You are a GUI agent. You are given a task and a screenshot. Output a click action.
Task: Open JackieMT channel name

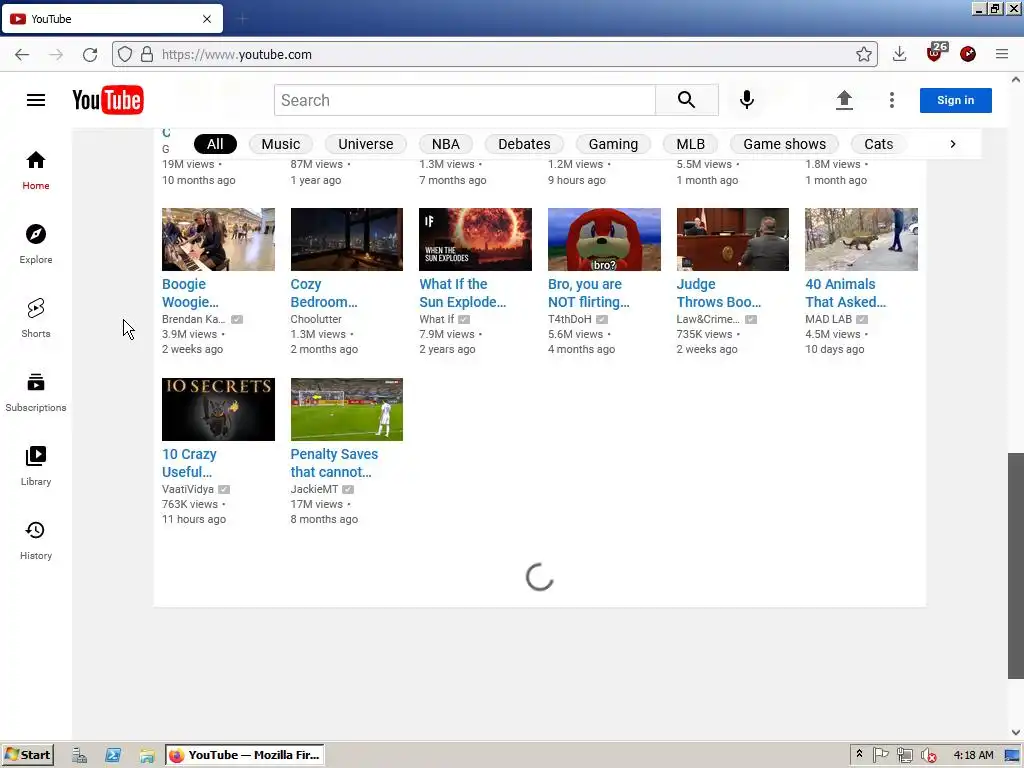click(314, 489)
